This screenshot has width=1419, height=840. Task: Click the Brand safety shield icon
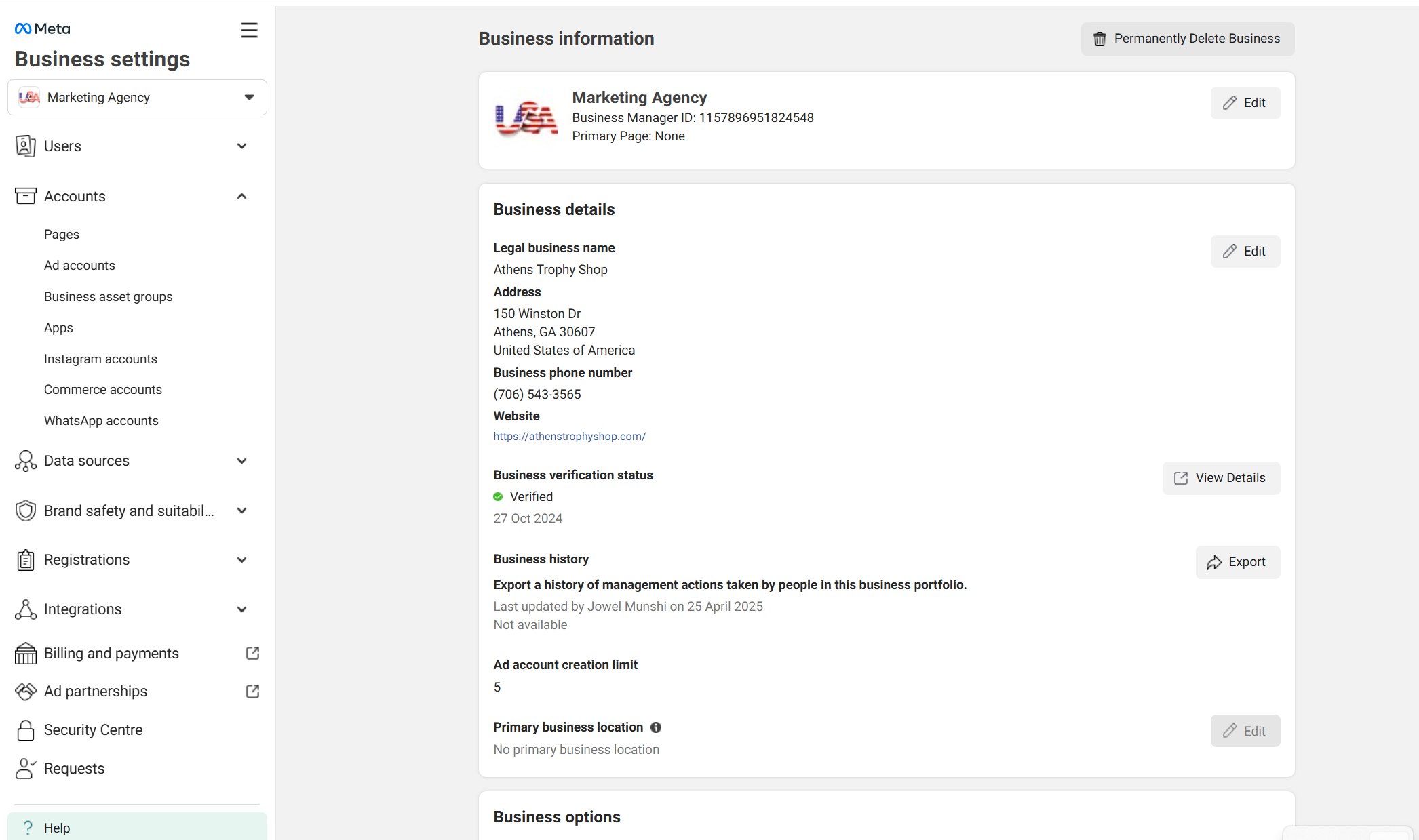[26, 511]
